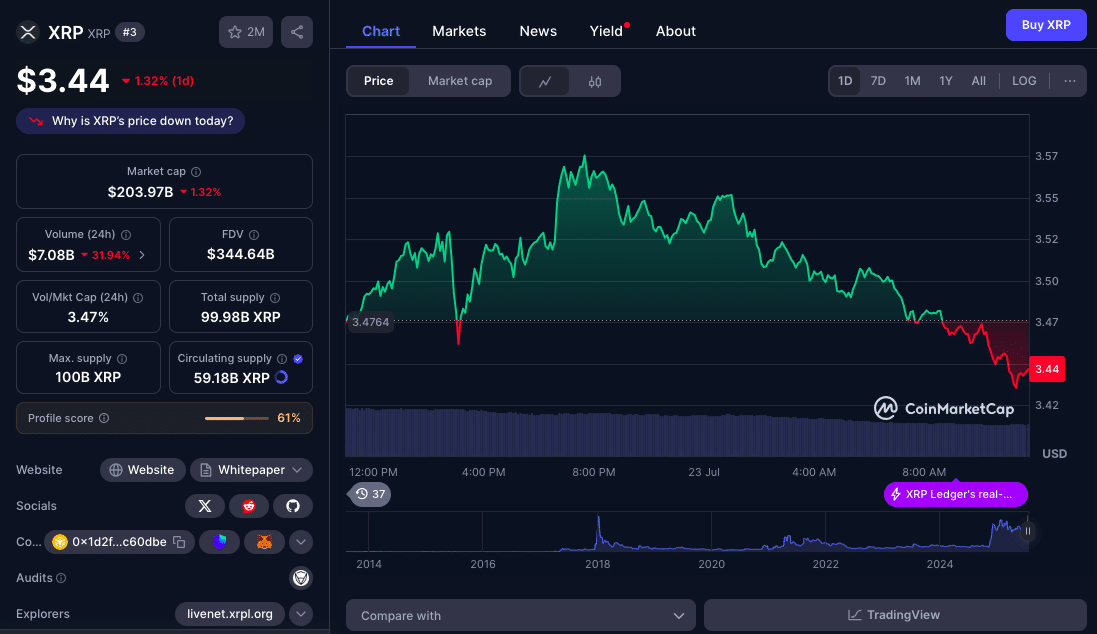Image resolution: width=1097 pixels, height=634 pixels.
Task: Click the 3.44 current price label
Action: tap(1047, 369)
